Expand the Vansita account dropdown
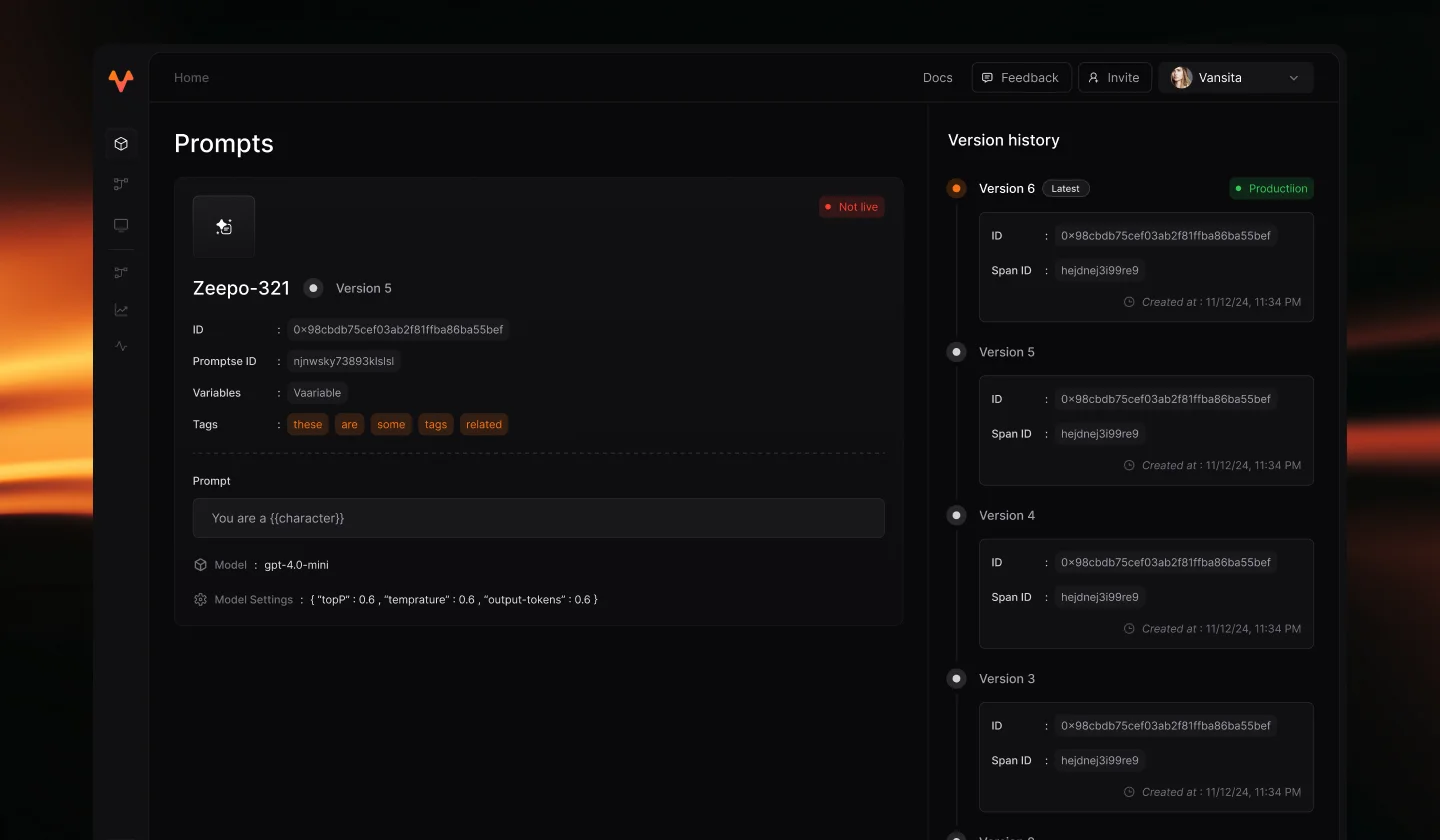Viewport: 1440px width, 840px height. pos(1236,78)
